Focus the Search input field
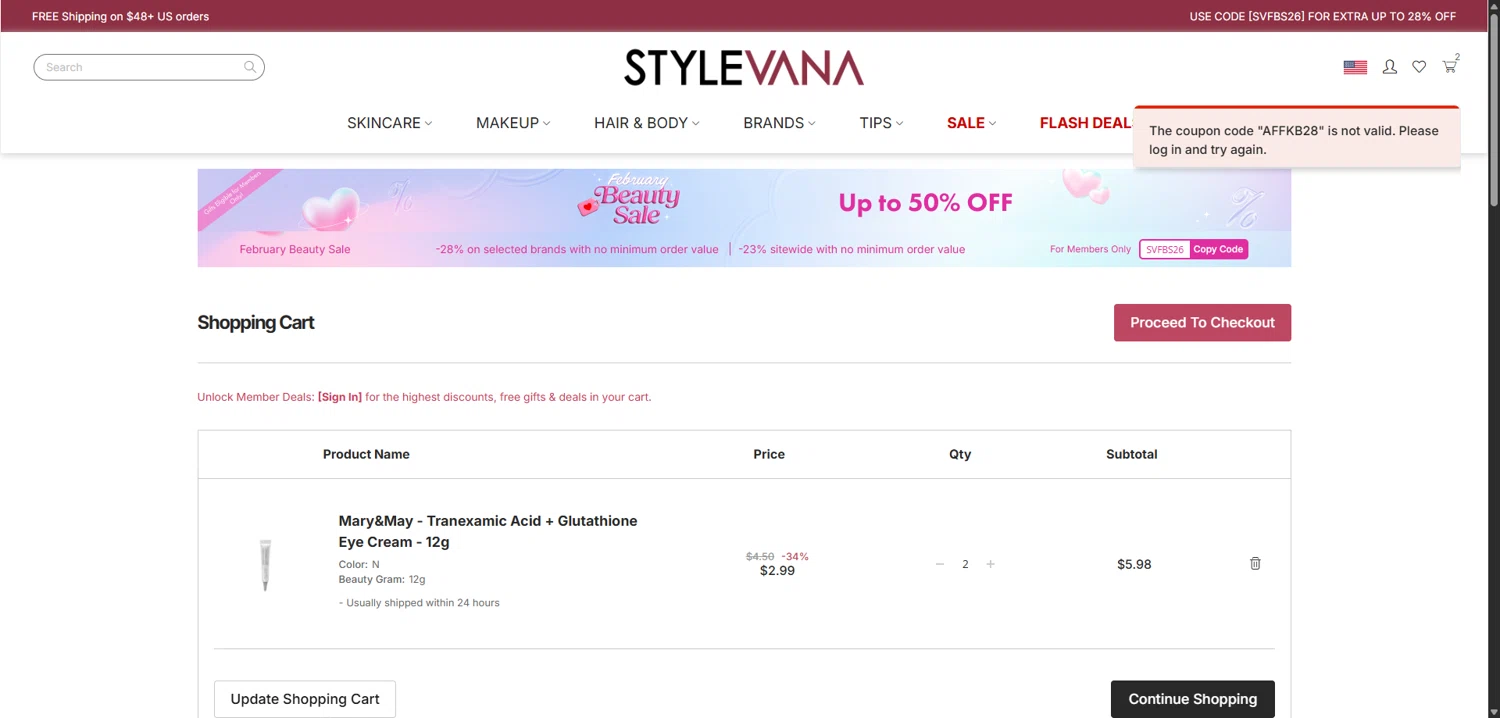The width and height of the screenshot is (1500, 718). pos(149,67)
